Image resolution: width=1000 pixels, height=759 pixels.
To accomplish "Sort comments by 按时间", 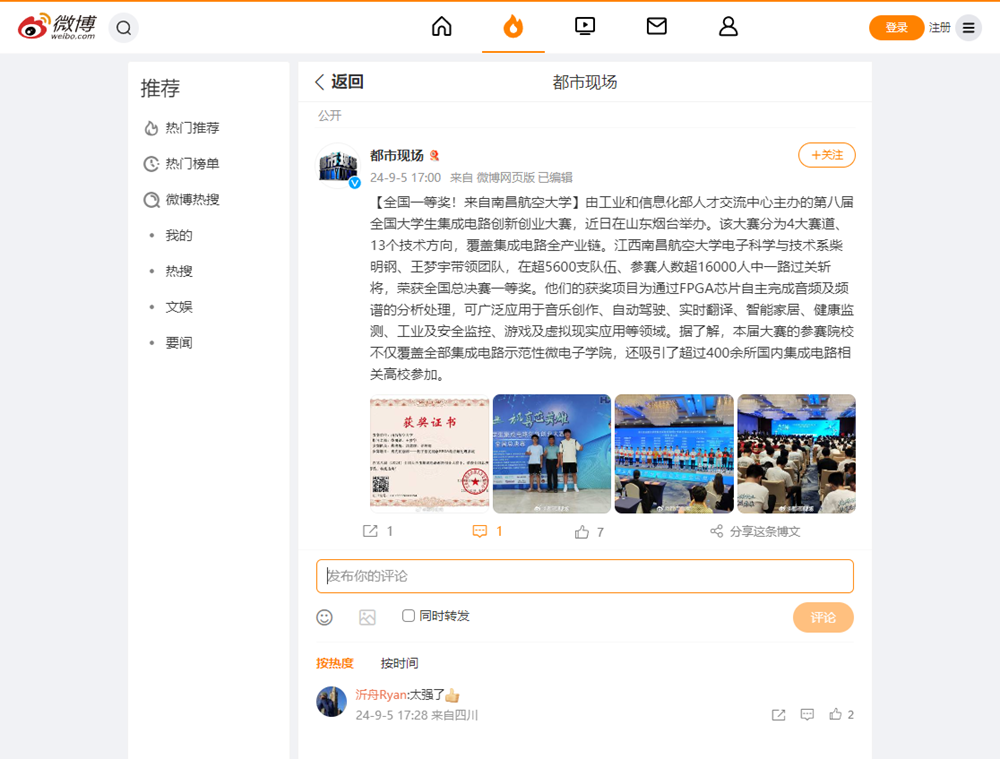I will 399,663.
